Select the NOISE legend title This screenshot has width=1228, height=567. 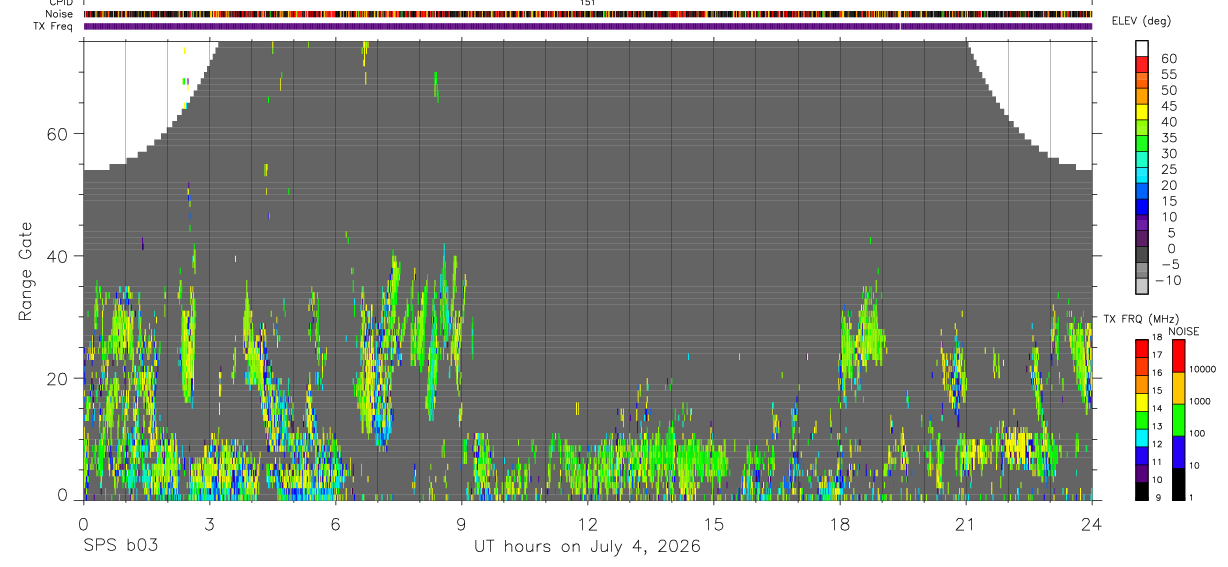point(1183,332)
